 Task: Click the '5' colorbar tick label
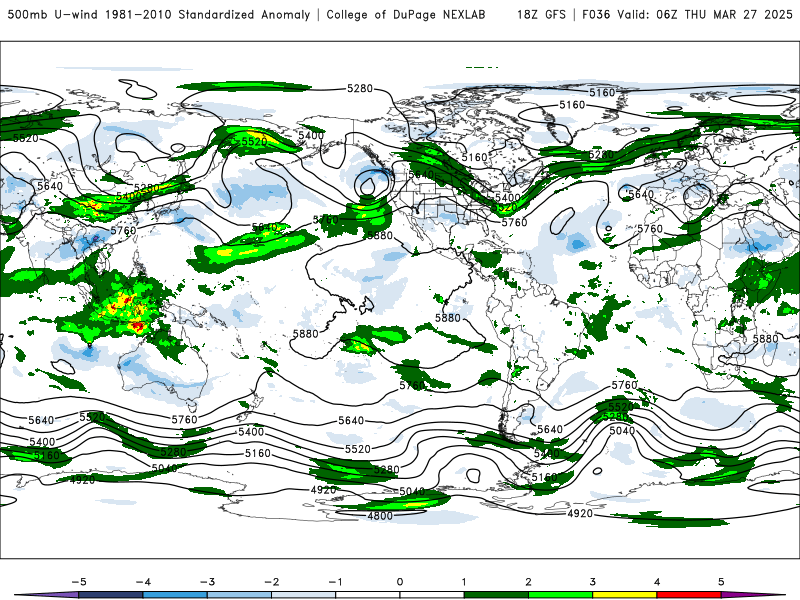(x=721, y=582)
